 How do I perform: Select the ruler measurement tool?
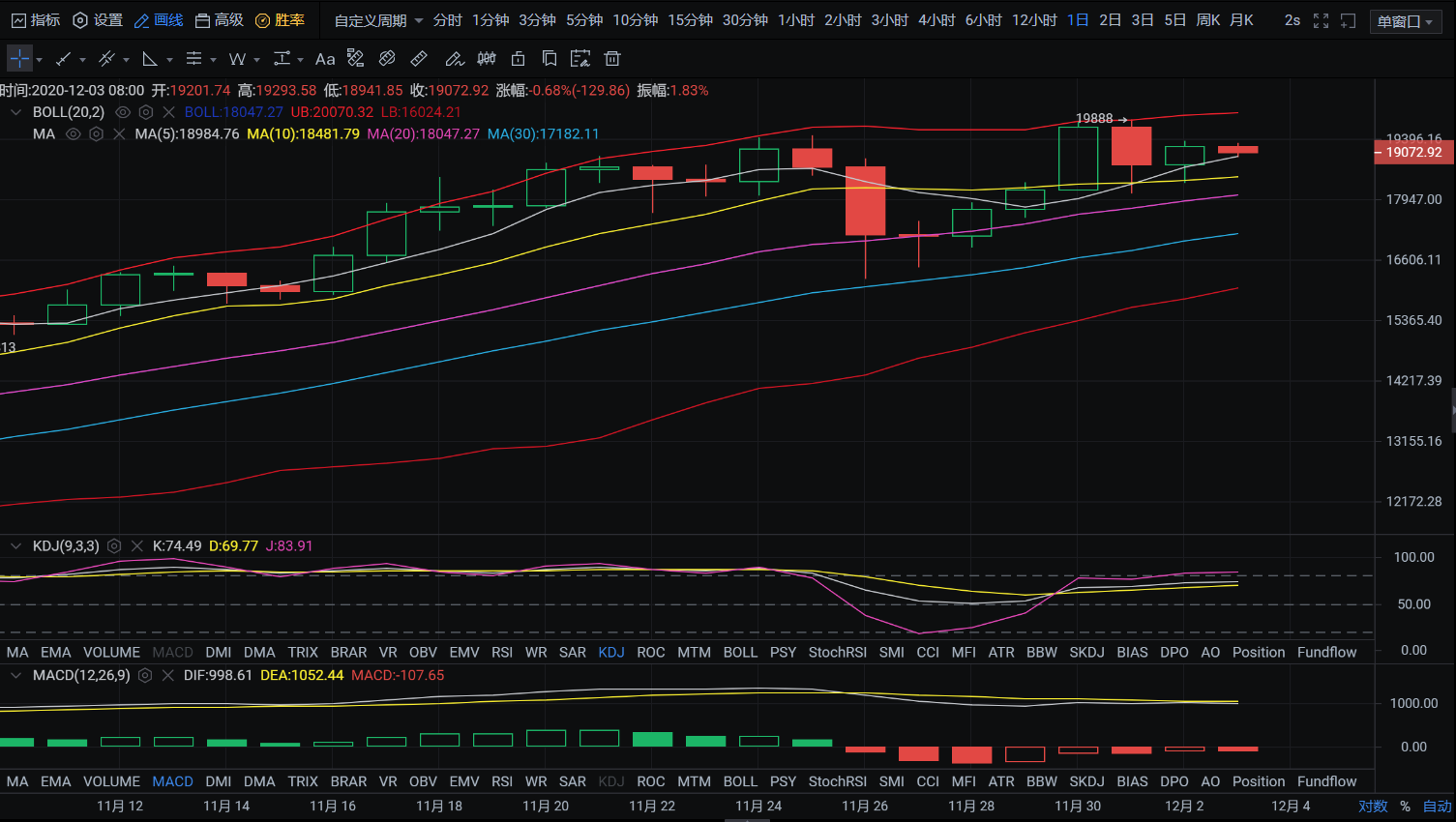tap(419, 59)
